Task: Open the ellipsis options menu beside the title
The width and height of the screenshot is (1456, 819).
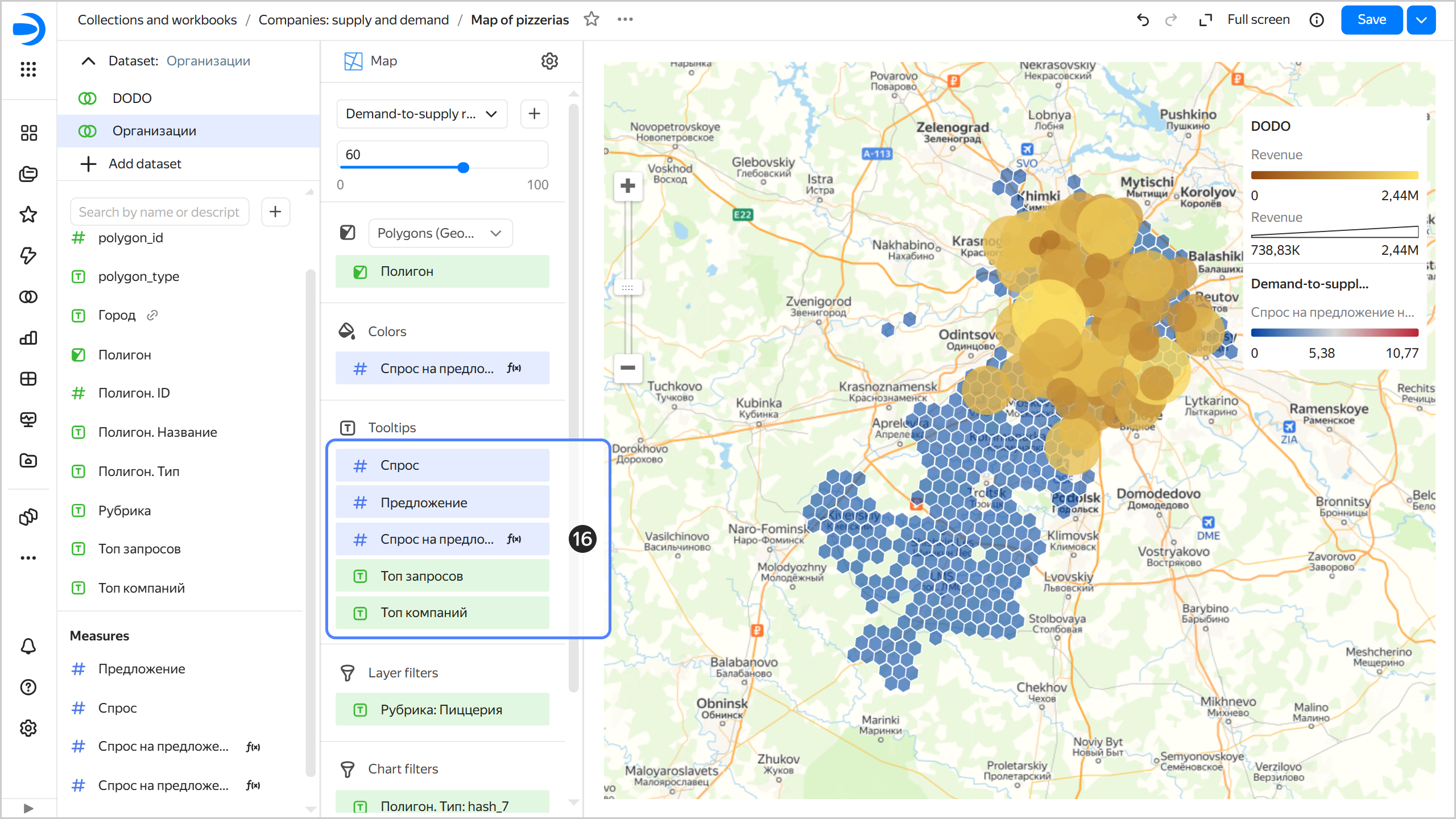Action: (x=625, y=19)
